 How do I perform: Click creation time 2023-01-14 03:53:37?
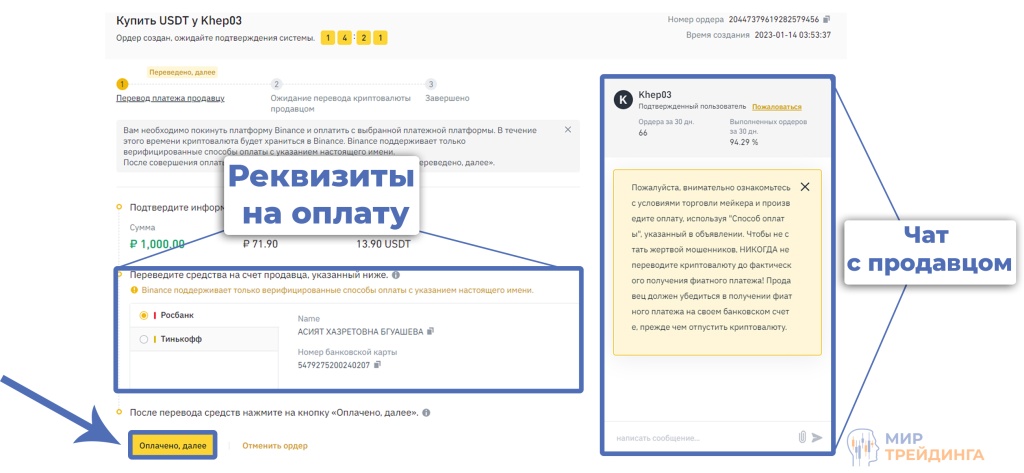tap(792, 35)
